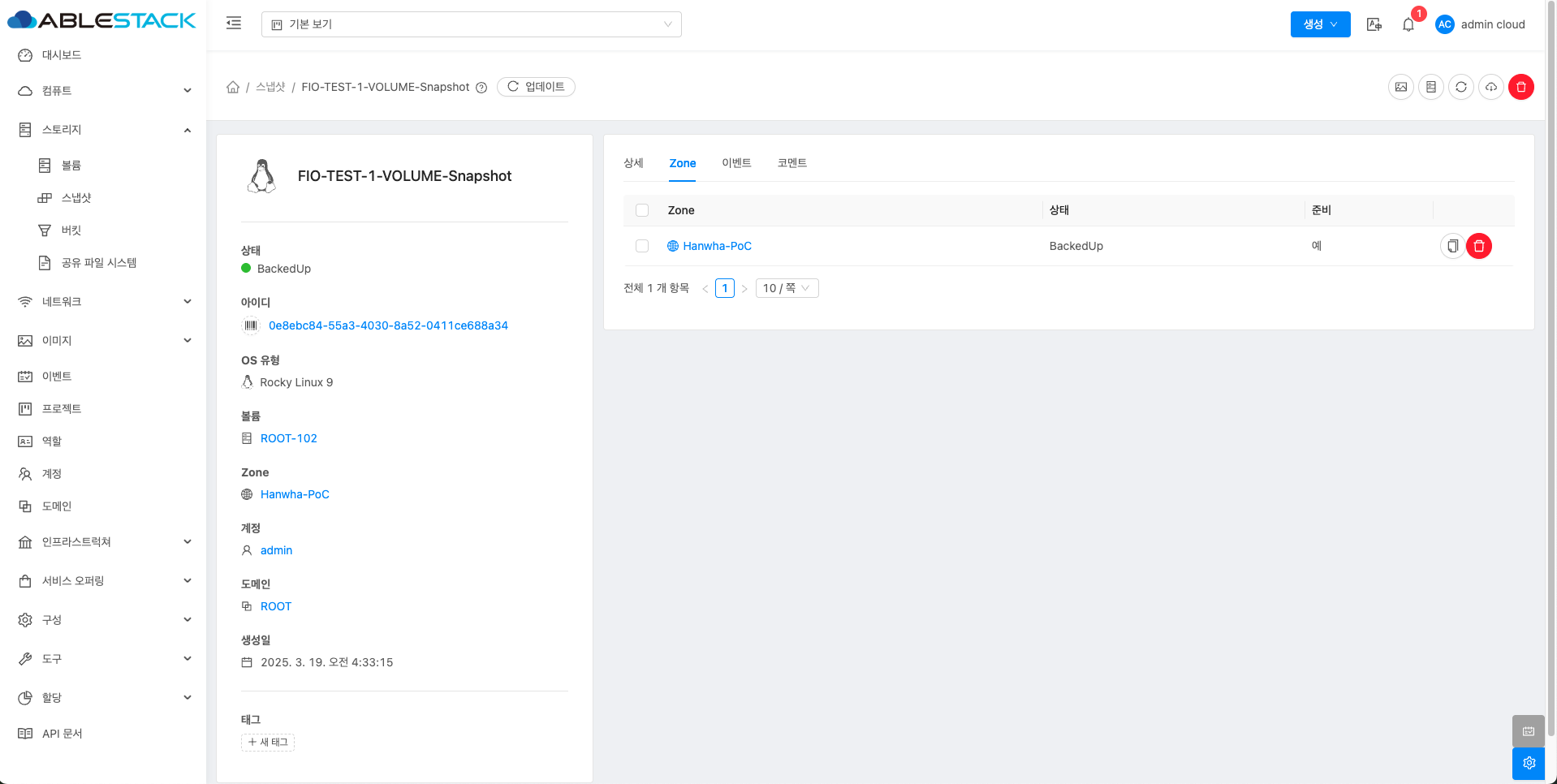Delete the snapshot with the top red trash button
1557x784 pixels.
[x=1520, y=87]
